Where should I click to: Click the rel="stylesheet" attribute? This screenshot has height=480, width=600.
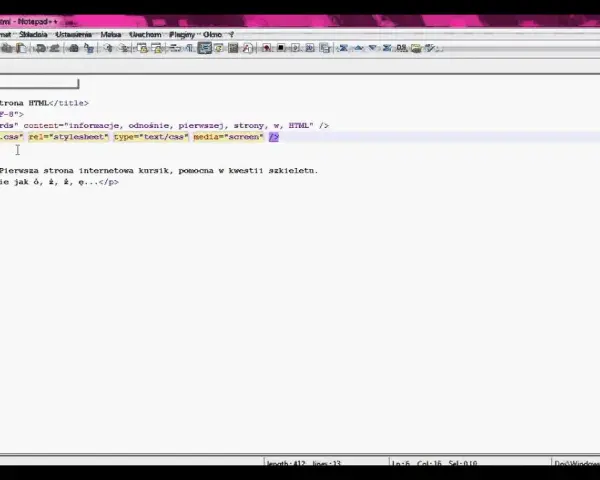[68, 137]
